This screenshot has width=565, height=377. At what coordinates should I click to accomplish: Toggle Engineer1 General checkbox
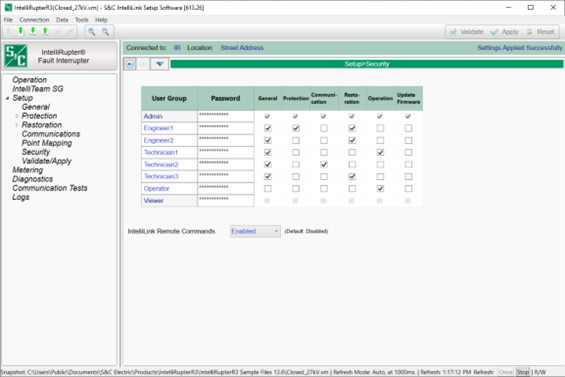click(268, 128)
